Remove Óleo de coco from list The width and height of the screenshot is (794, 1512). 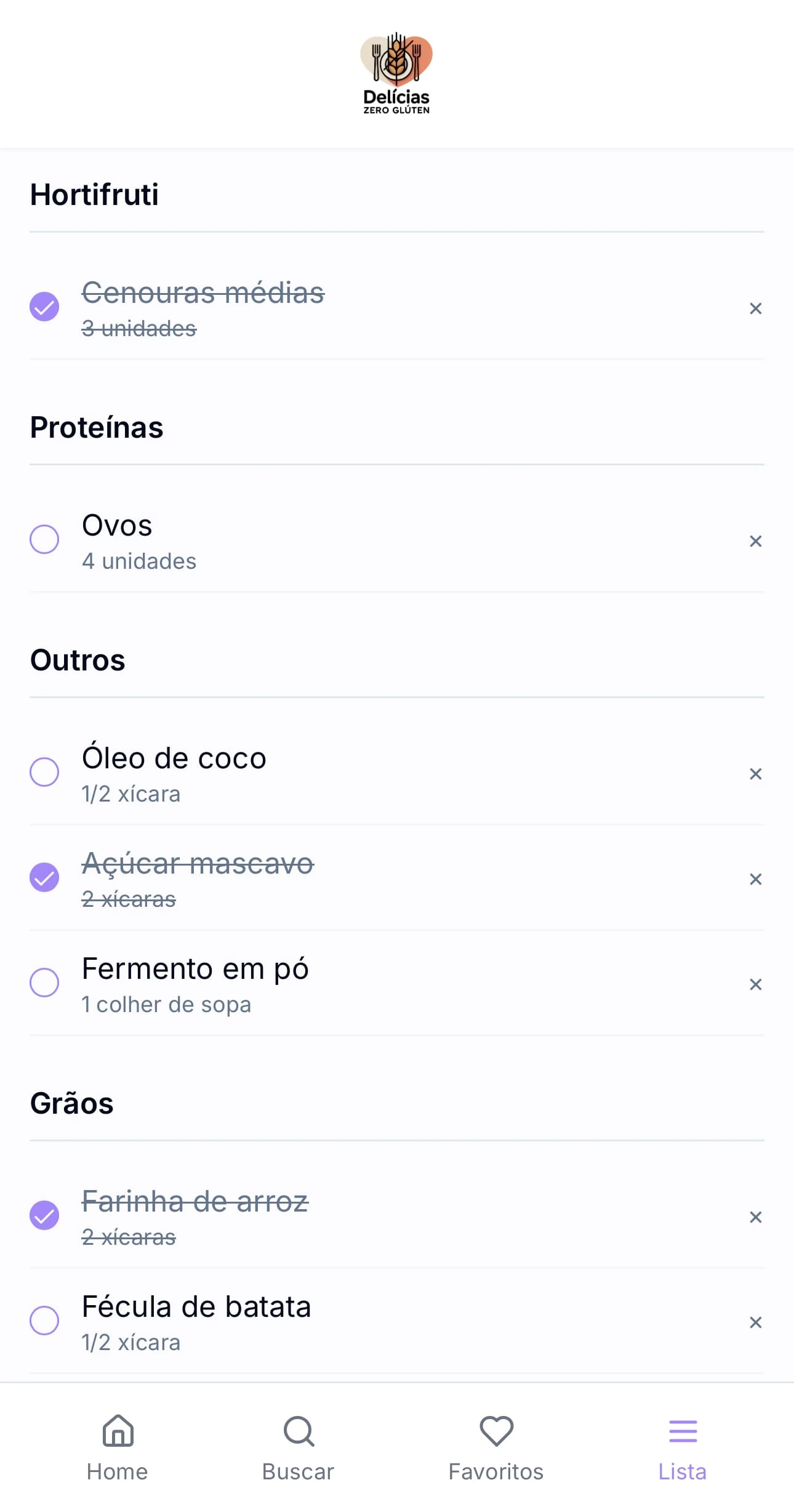(x=755, y=774)
